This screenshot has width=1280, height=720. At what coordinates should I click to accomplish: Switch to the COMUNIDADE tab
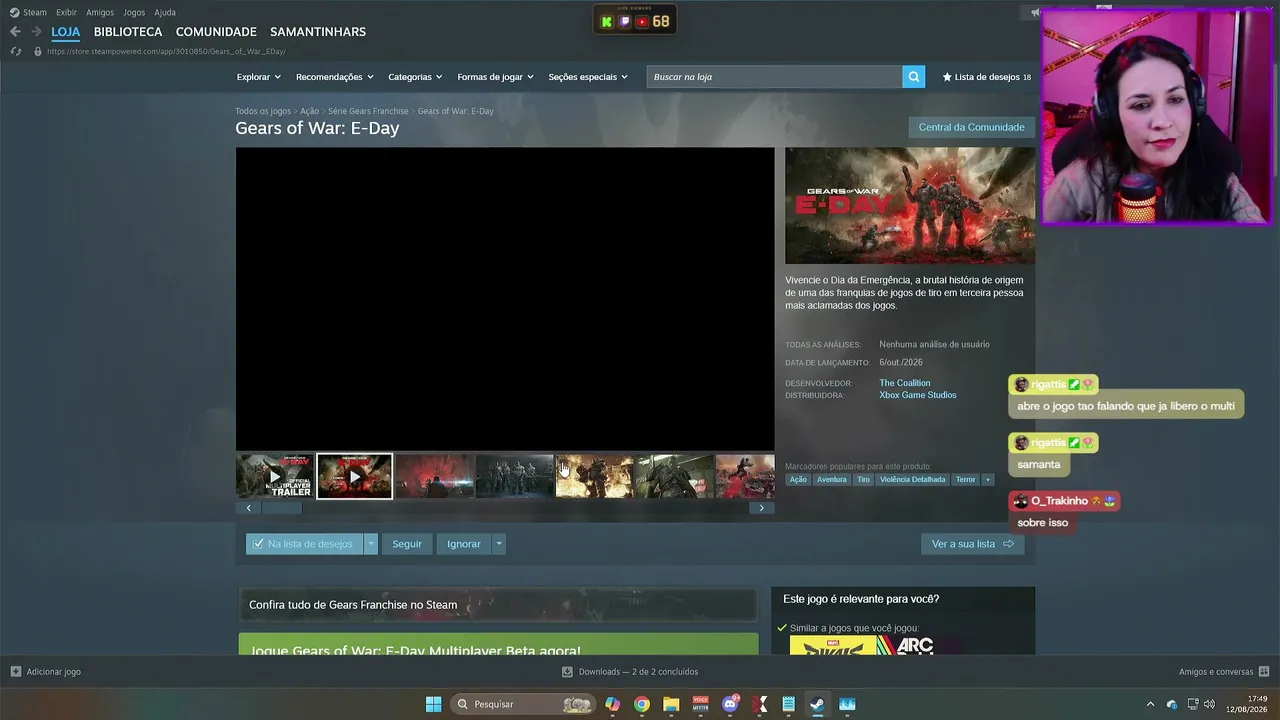pyautogui.click(x=216, y=32)
